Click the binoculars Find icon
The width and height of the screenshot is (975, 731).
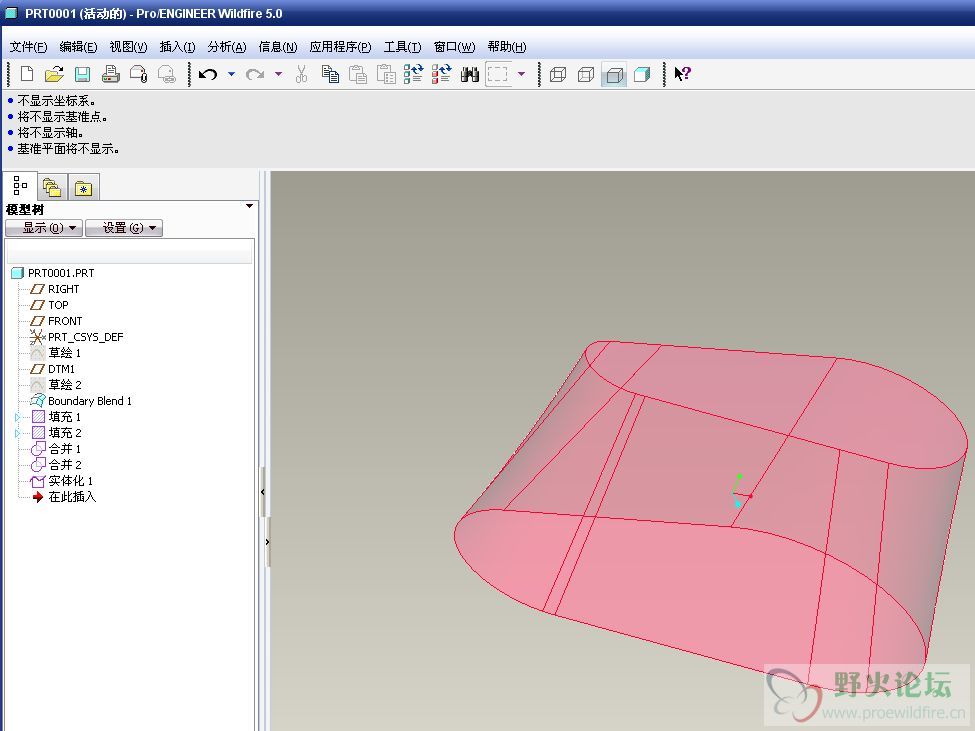point(469,74)
